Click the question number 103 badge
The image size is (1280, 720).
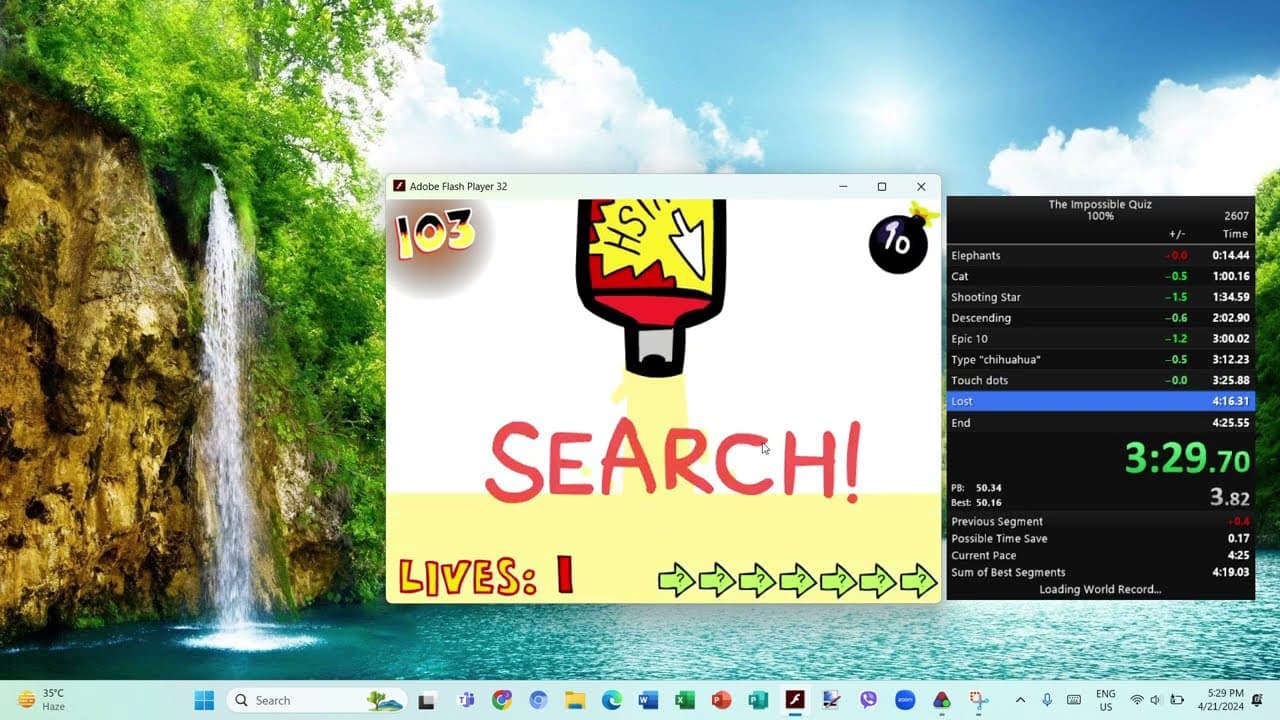coord(435,234)
